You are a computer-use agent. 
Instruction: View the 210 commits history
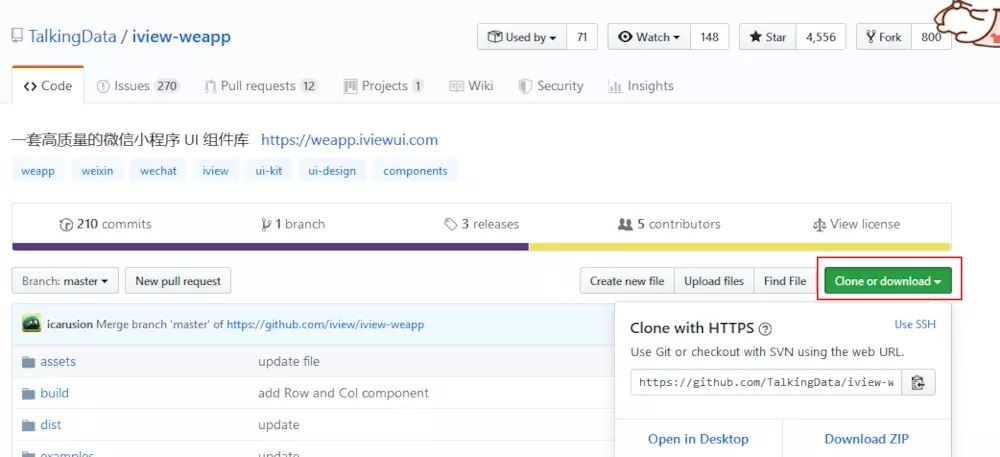(x=105, y=224)
